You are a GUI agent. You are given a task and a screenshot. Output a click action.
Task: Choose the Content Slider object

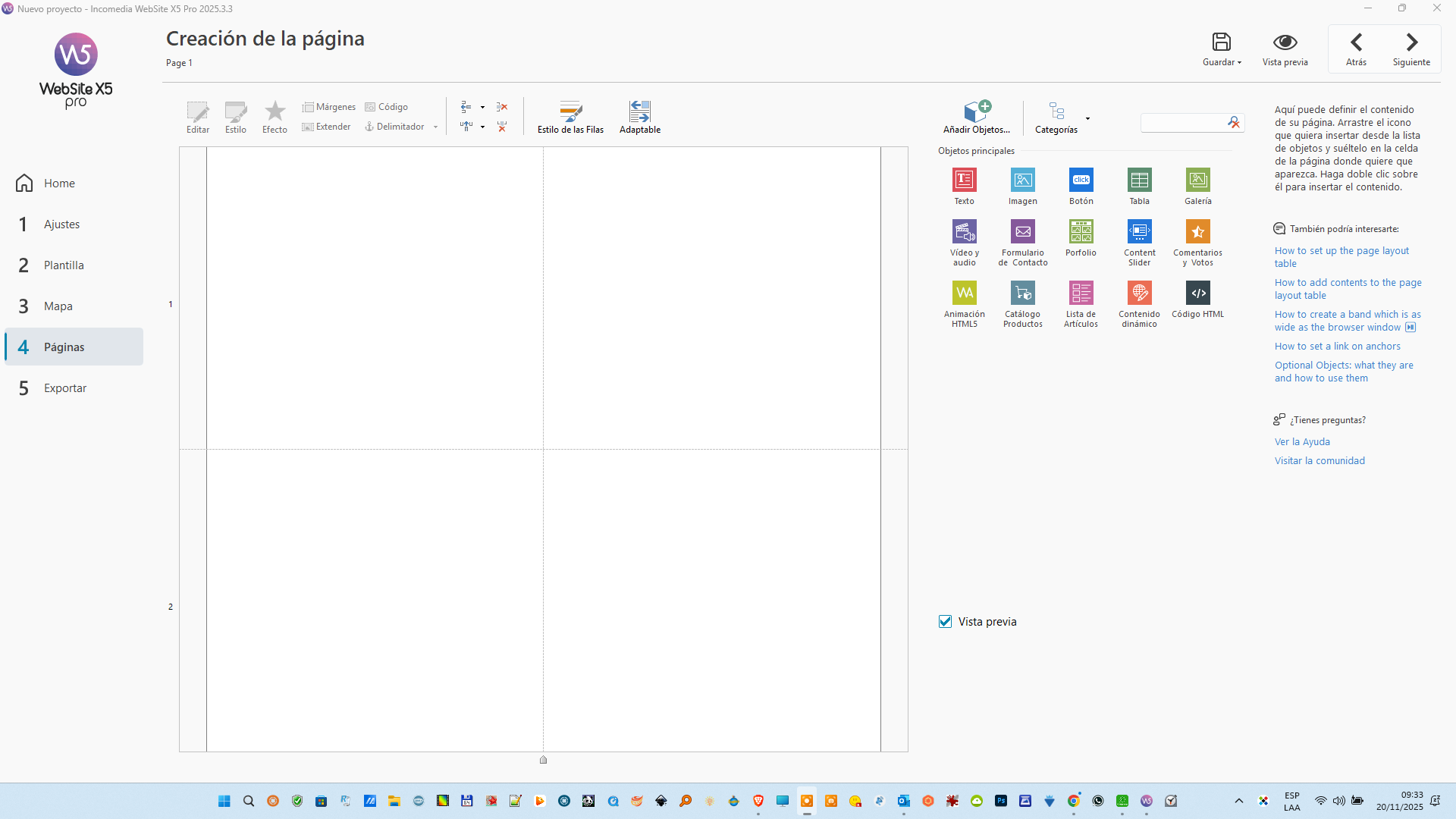(1139, 232)
